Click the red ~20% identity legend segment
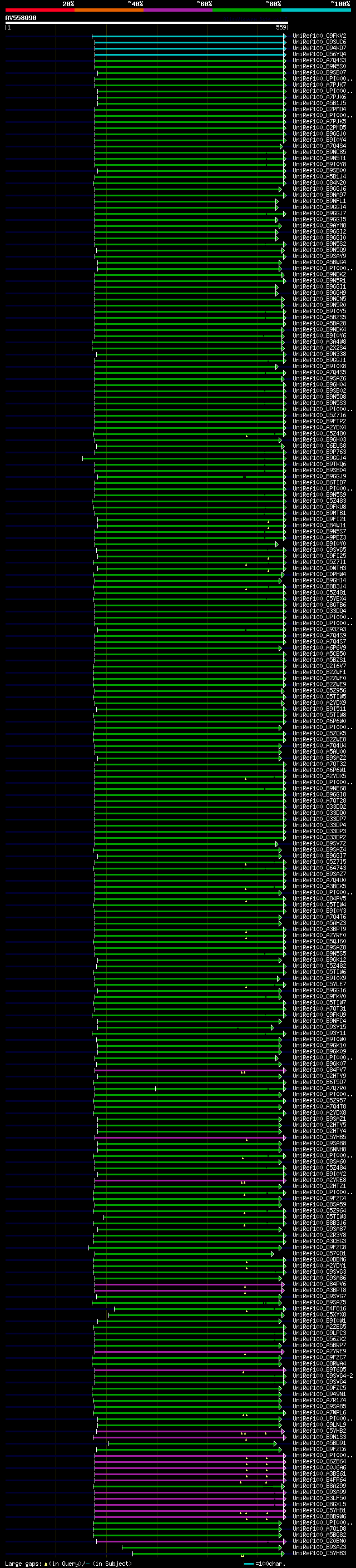Viewport: 356px width, 1568px height. tap(39, 10)
